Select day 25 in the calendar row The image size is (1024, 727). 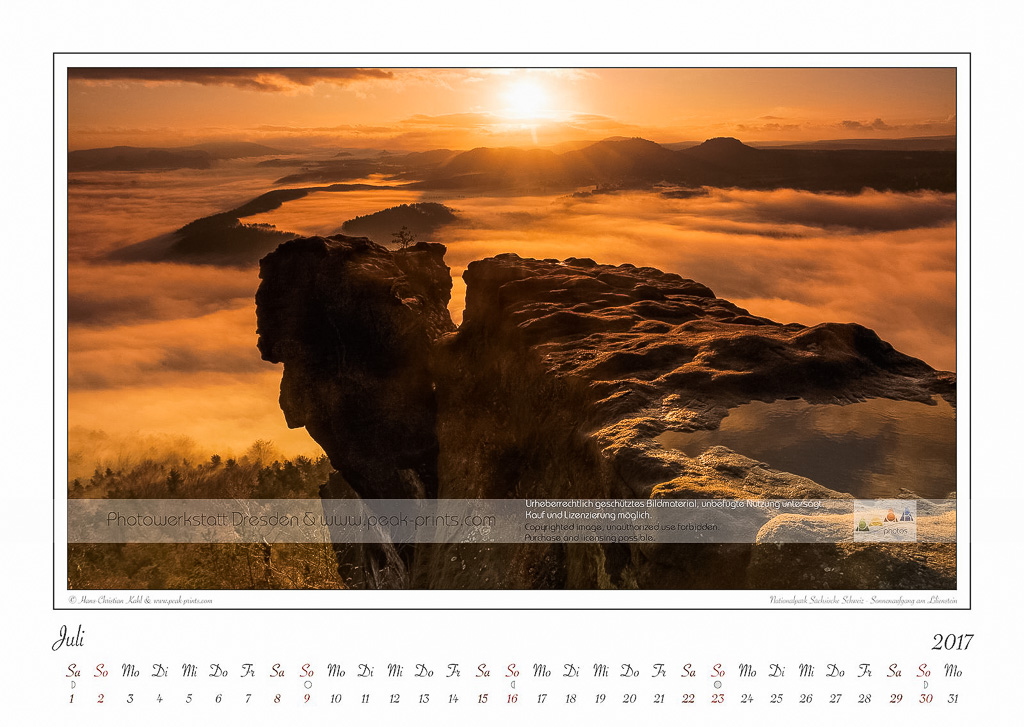coord(776,698)
